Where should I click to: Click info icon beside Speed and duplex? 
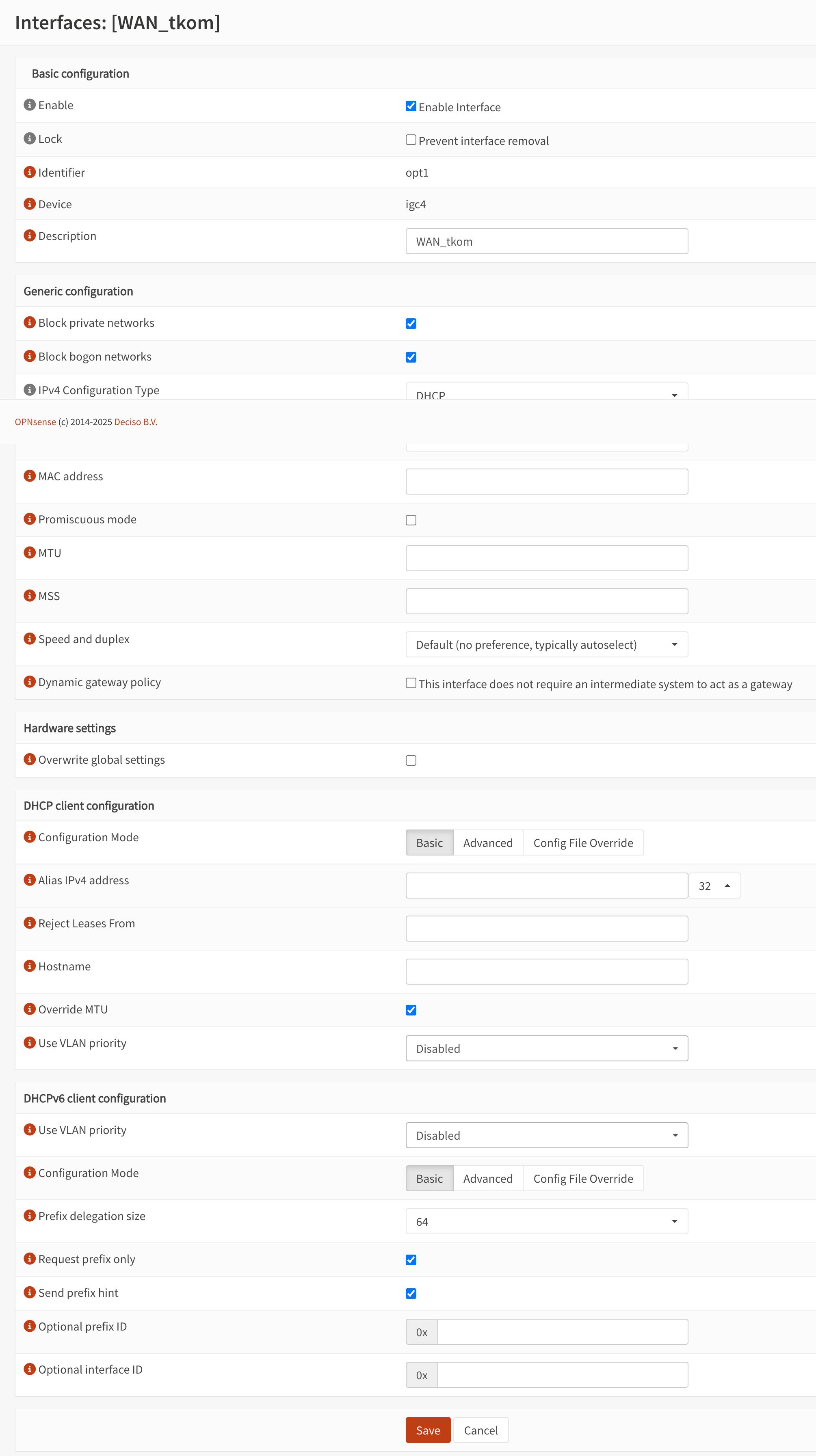click(x=29, y=639)
